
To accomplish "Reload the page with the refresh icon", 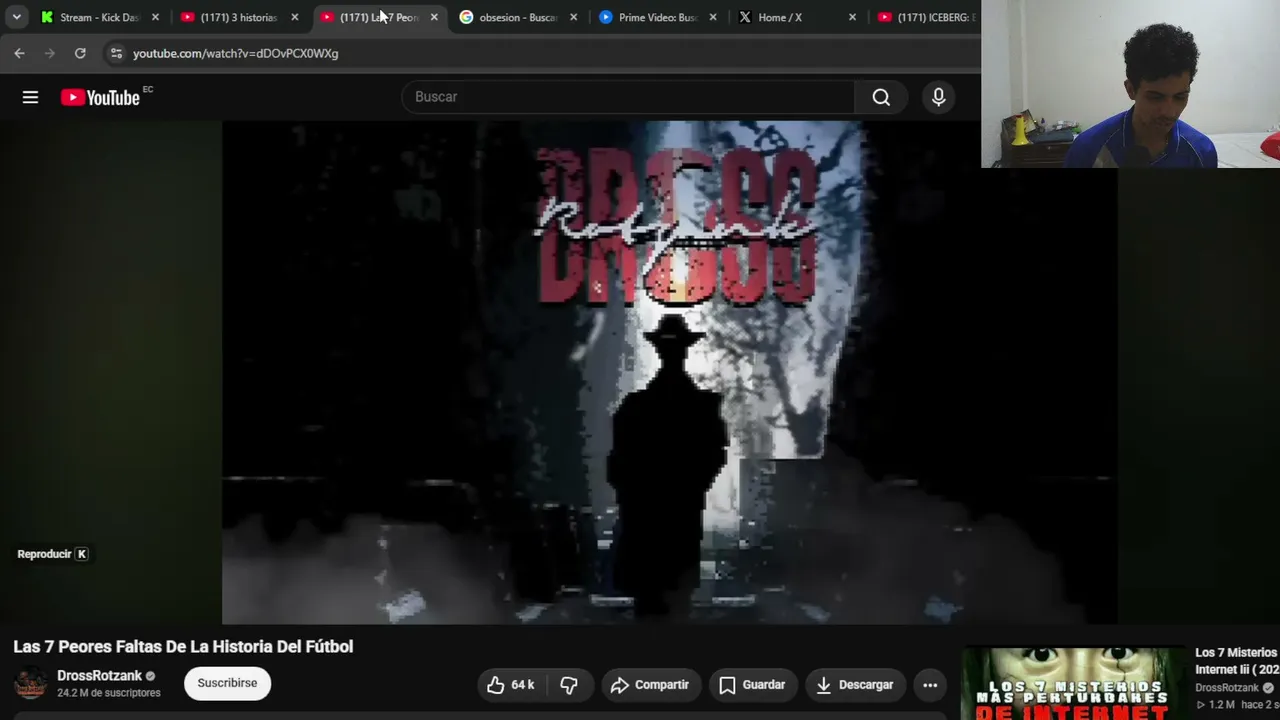I will (x=80, y=53).
